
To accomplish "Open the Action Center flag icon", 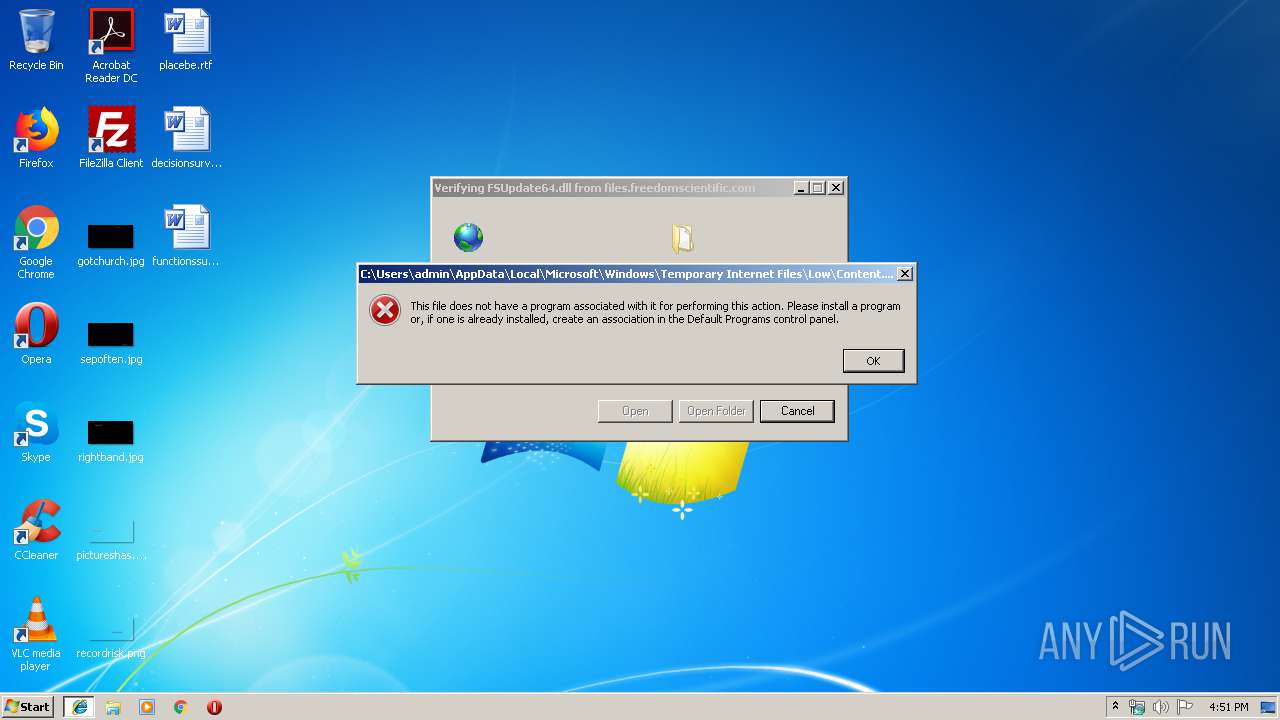I will tap(1185, 707).
